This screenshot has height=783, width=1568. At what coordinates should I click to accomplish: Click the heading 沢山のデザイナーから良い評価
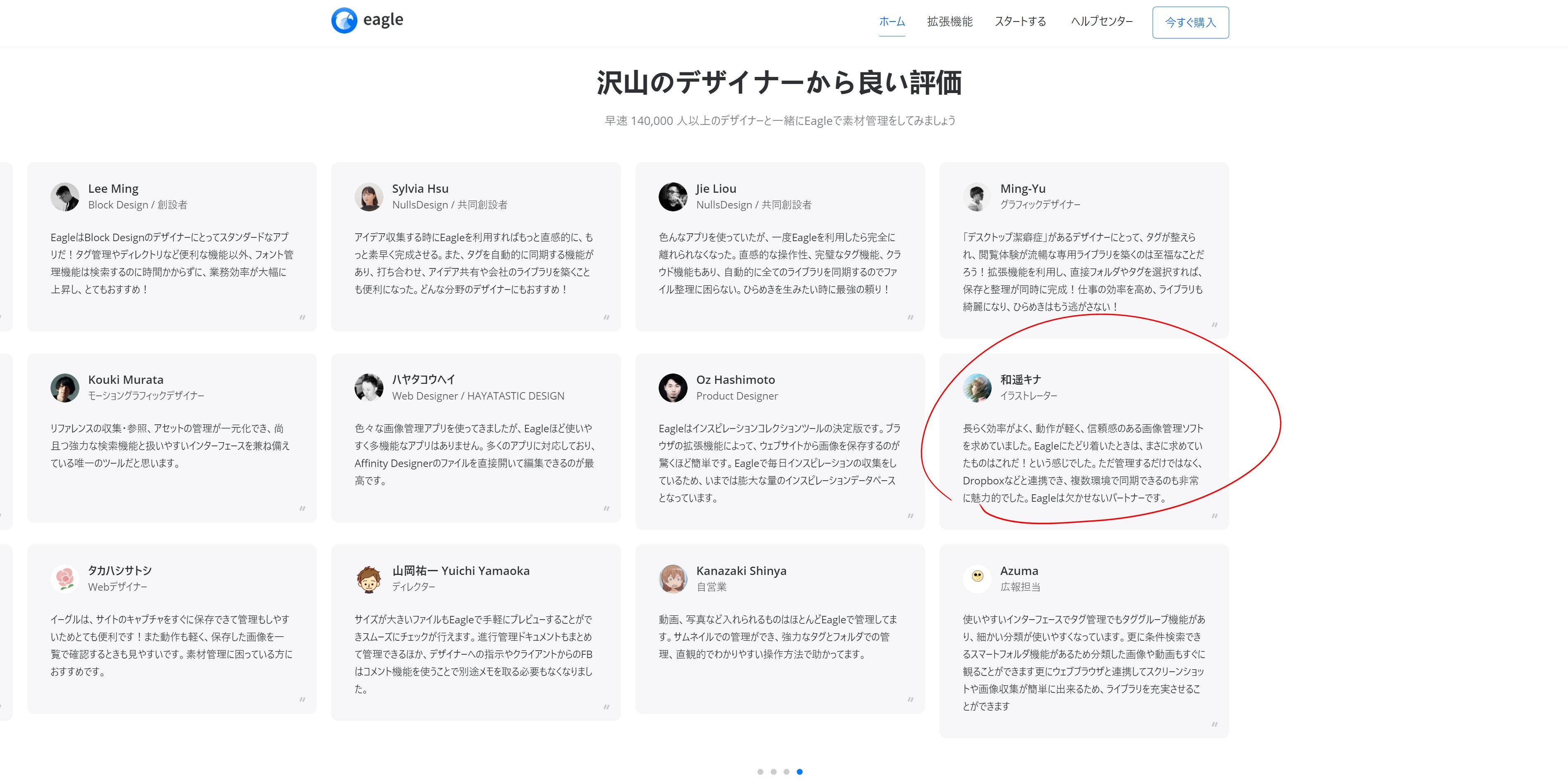coord(779,83)
